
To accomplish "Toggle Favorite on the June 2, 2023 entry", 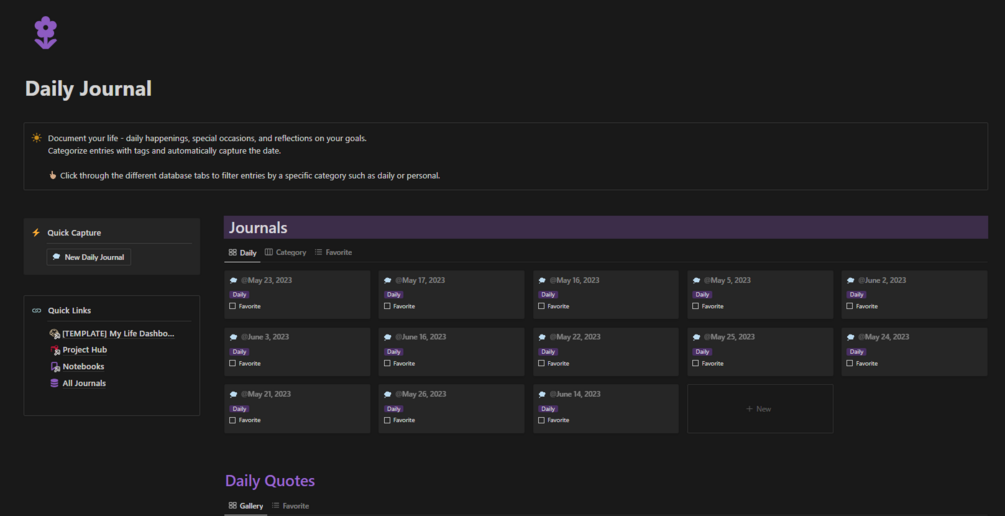I will (x=850, y=307).
